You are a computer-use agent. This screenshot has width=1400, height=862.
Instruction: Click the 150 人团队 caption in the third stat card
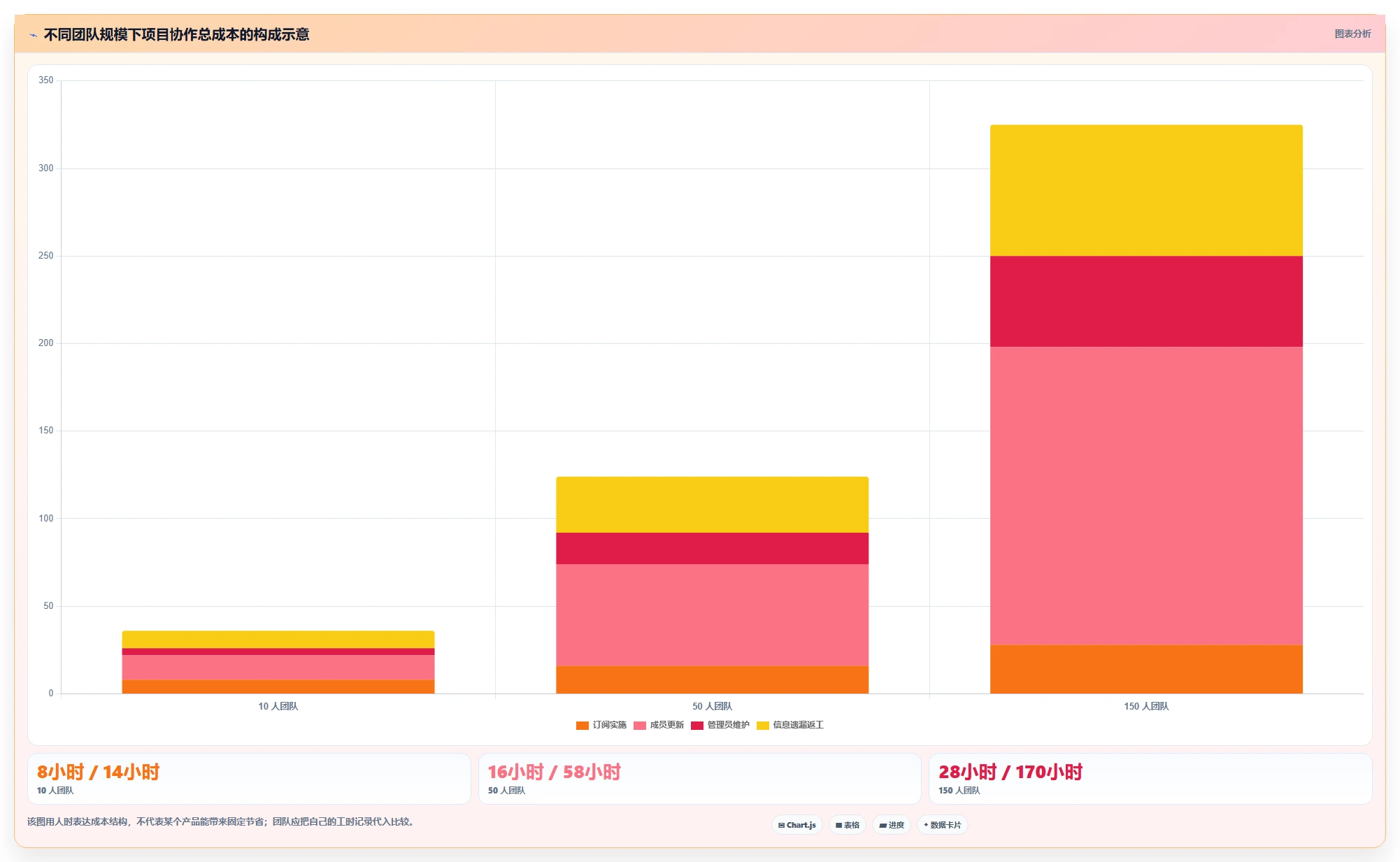[959, 791]
